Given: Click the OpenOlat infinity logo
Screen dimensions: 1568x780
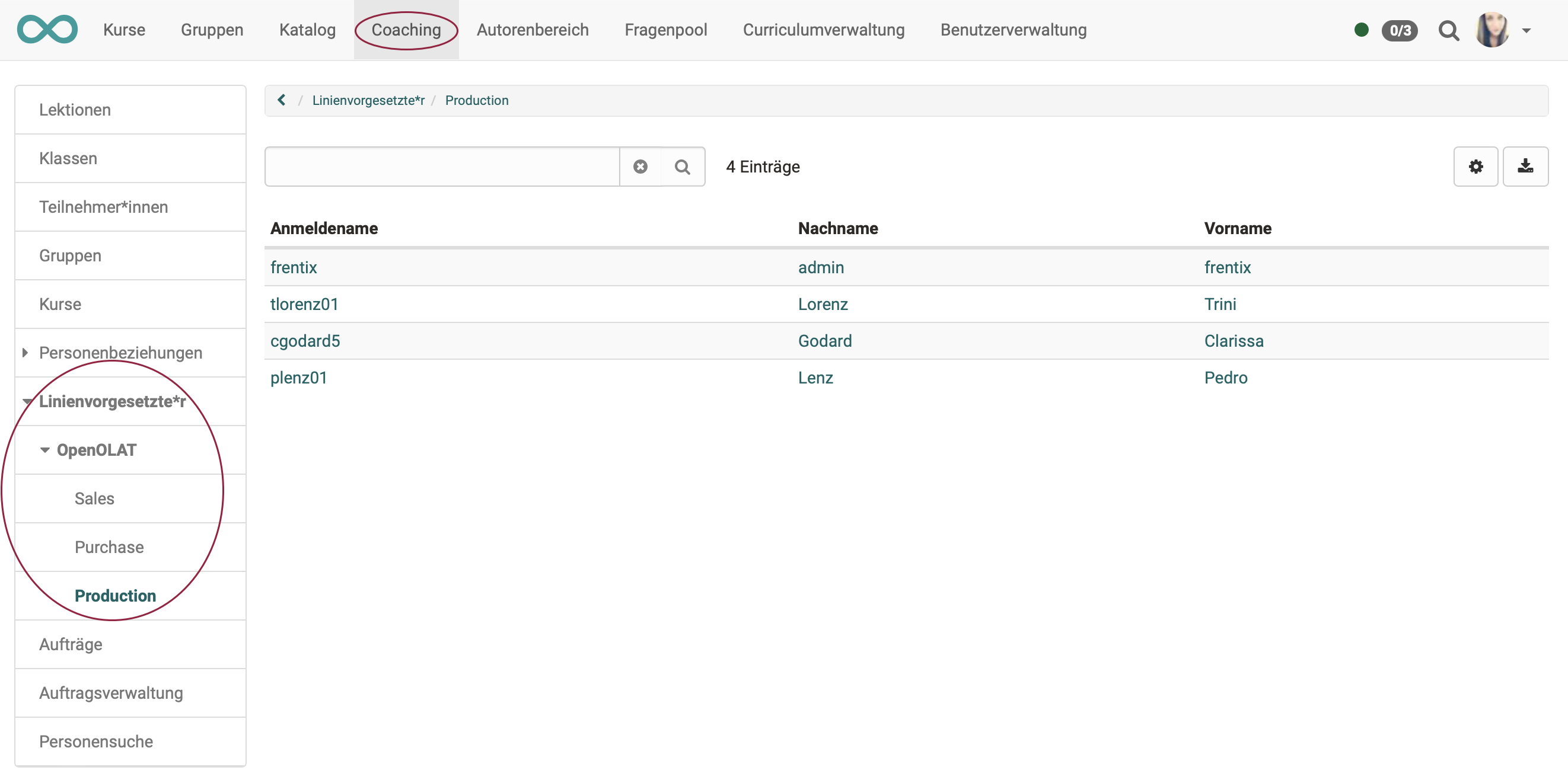Looking at the screenshot, I should point(47,30).
